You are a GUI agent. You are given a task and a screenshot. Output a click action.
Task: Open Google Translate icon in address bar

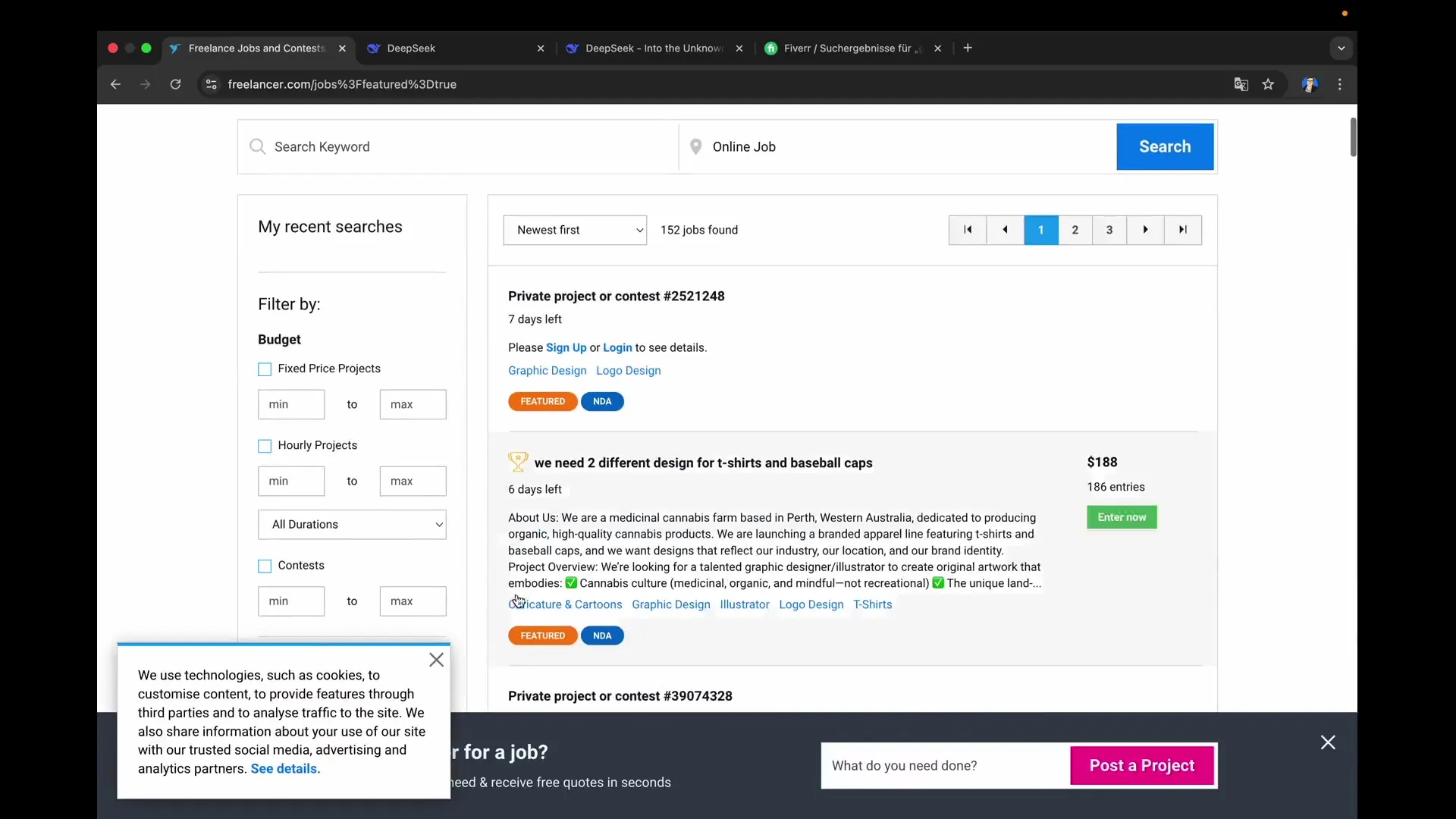tap(1241, 84)
